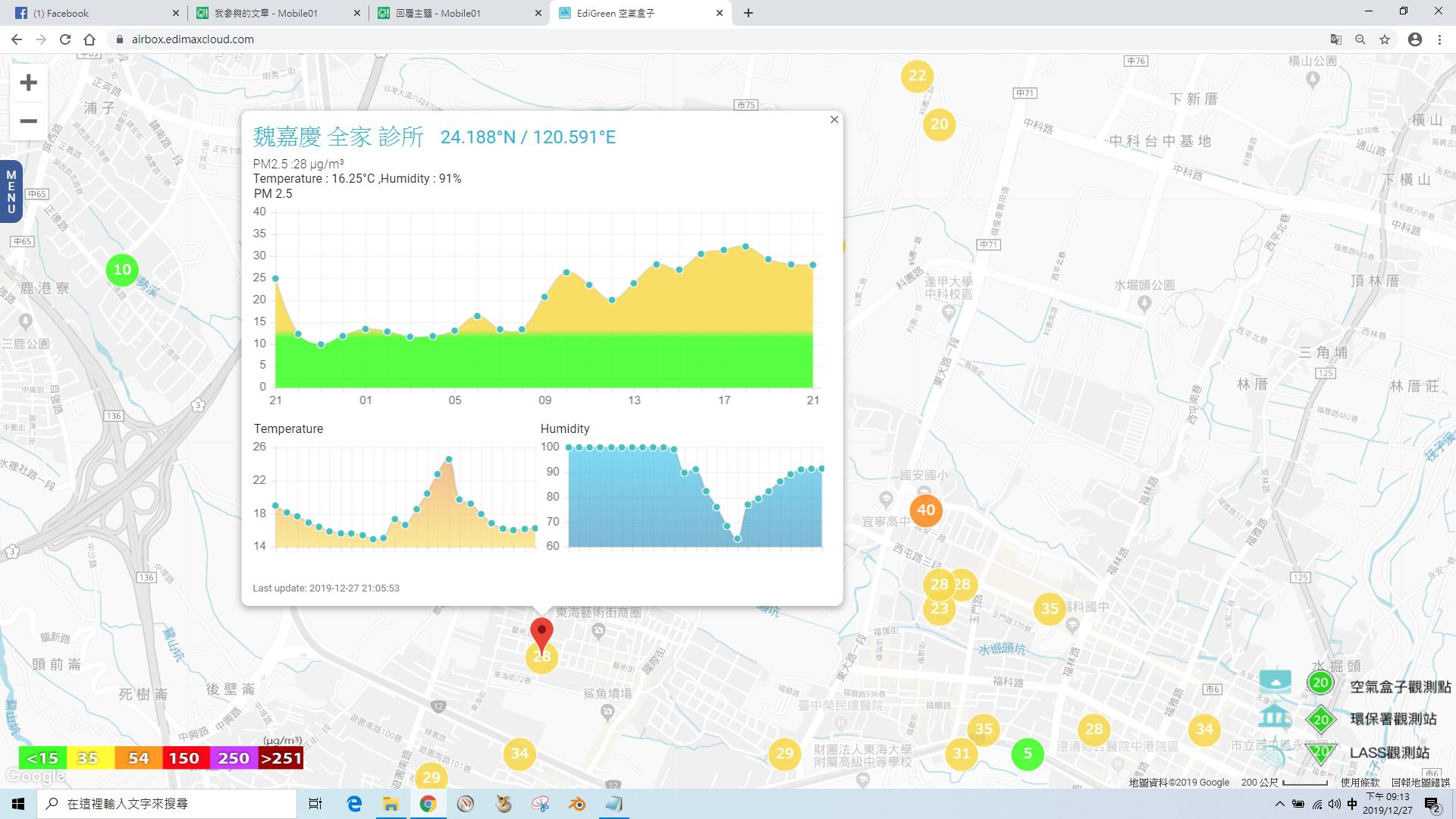Select the yellow station marker 23
Screen dimensions: 1456x819
click(940, 610)
